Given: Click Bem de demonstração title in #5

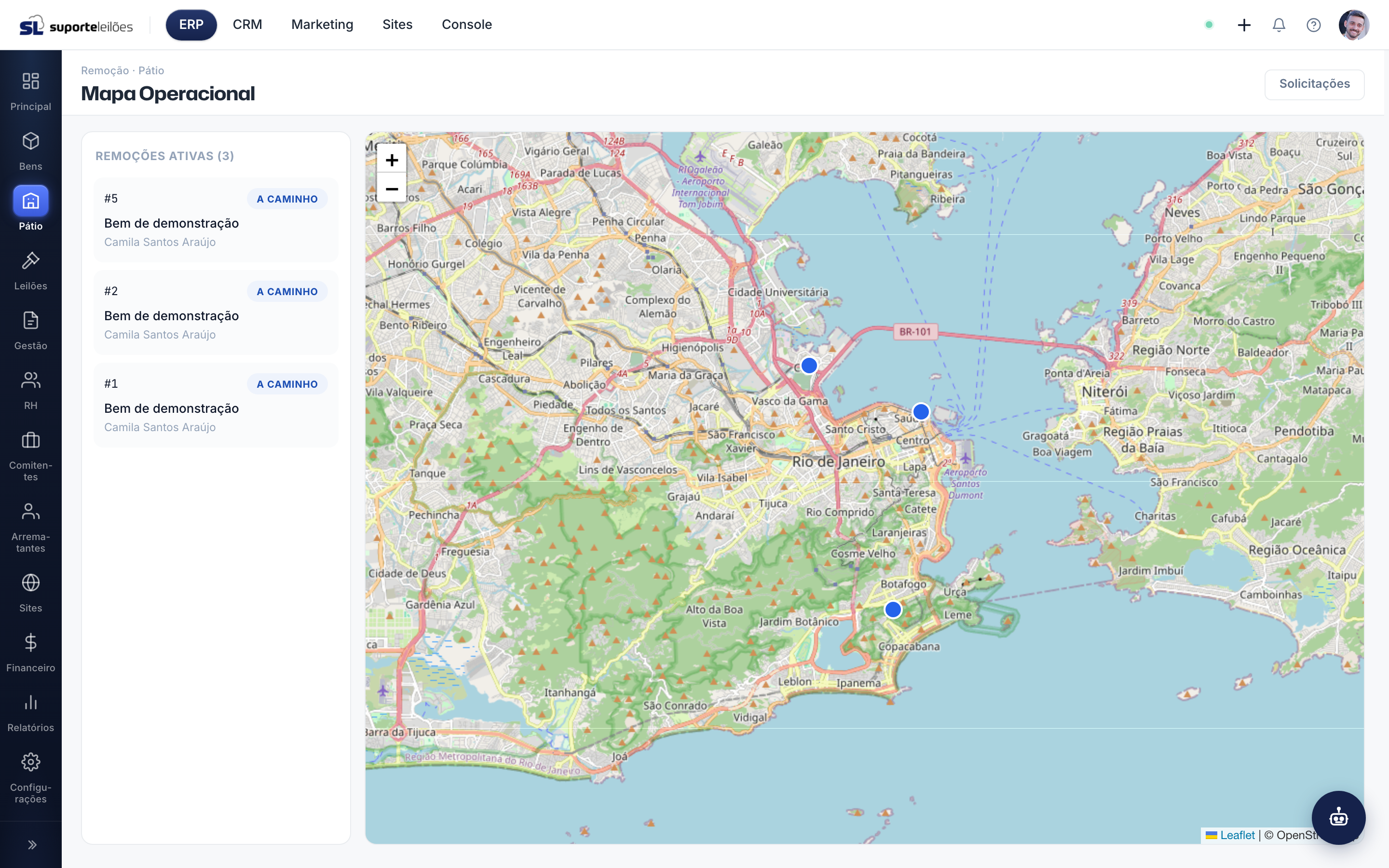Looking at the screenshot, I should click(171, 223).
